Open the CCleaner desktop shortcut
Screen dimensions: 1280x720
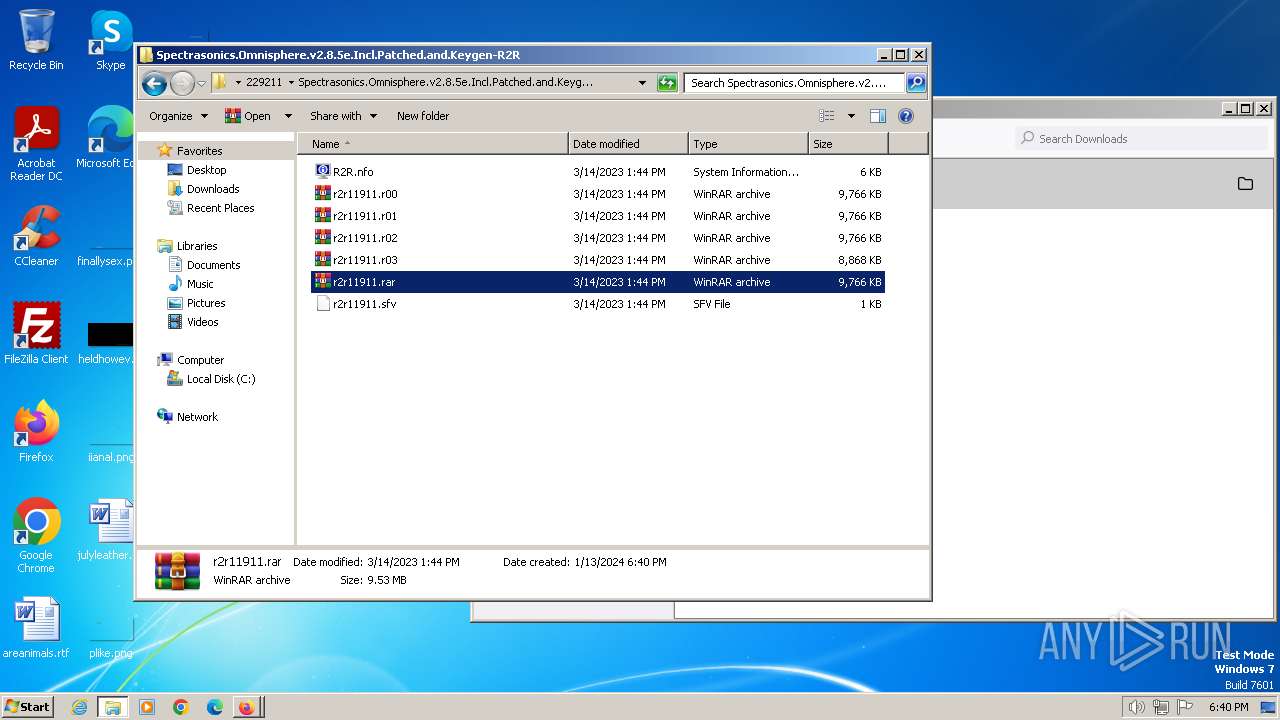[36, 236]
